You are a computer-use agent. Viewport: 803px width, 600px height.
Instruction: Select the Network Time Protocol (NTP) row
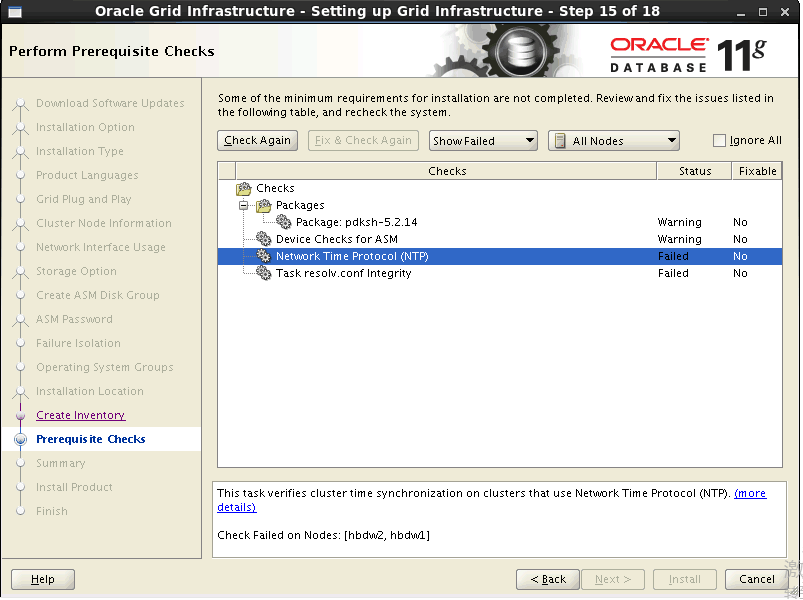500,256
